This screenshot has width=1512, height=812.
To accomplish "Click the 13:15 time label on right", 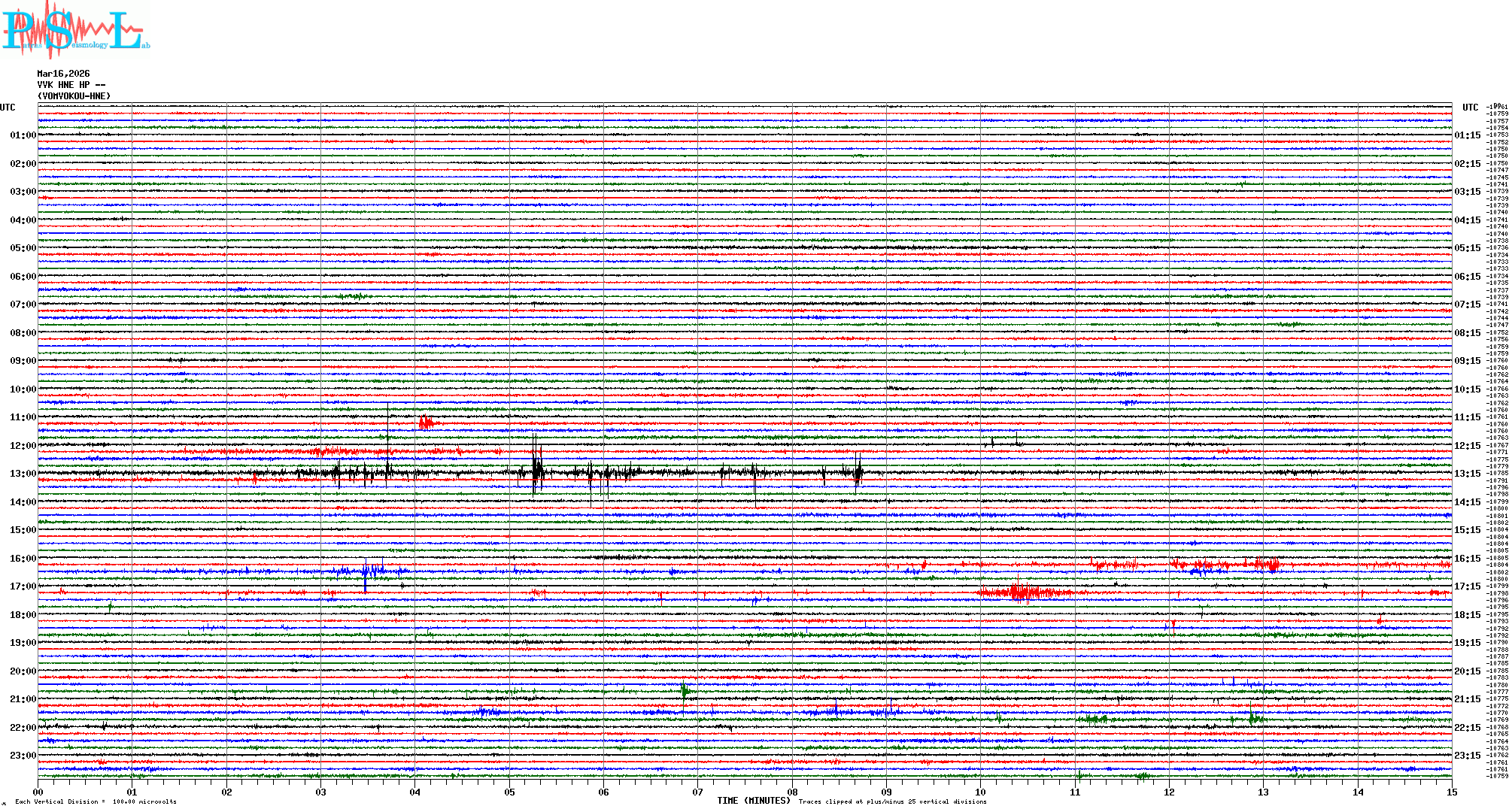I will [1467, 474].
